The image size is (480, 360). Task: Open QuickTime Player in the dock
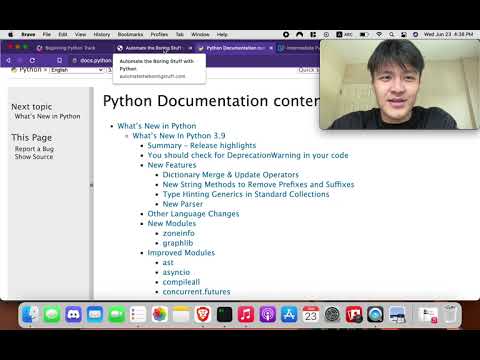click(375, 314)
